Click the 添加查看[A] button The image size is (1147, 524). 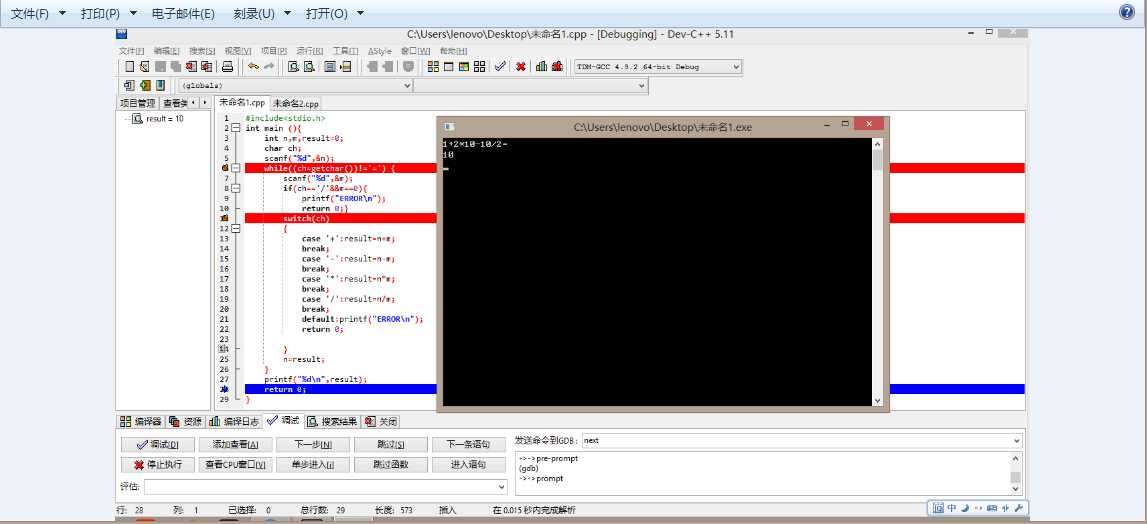point(236,444)
